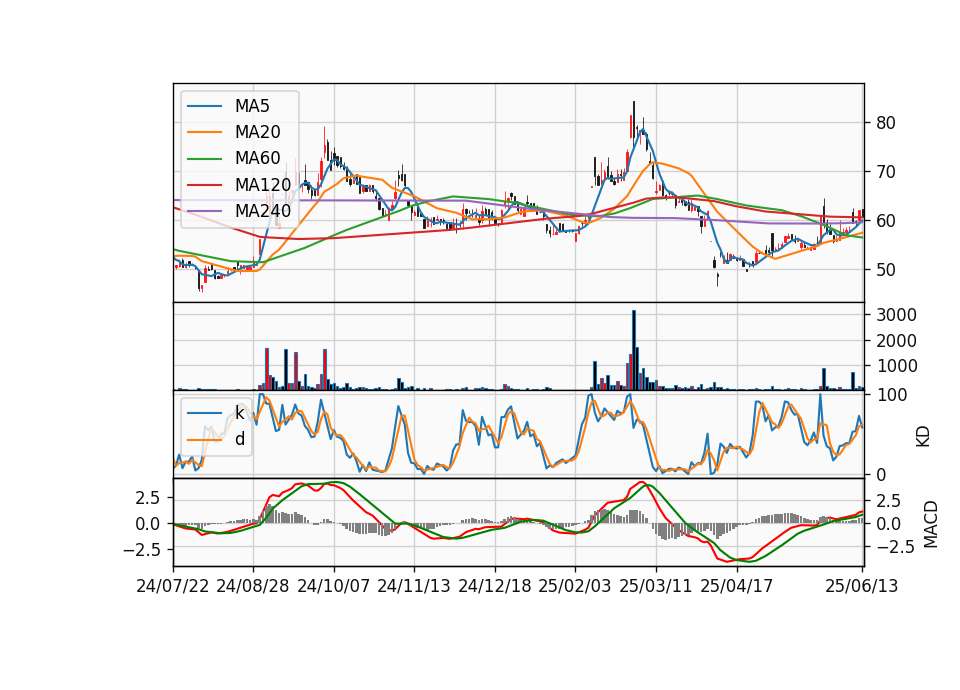This screenshot has width=960, height=690.
Task: Click the 24/08/28 date axis label
Action: pyautogui.click(x=253, y=586)
